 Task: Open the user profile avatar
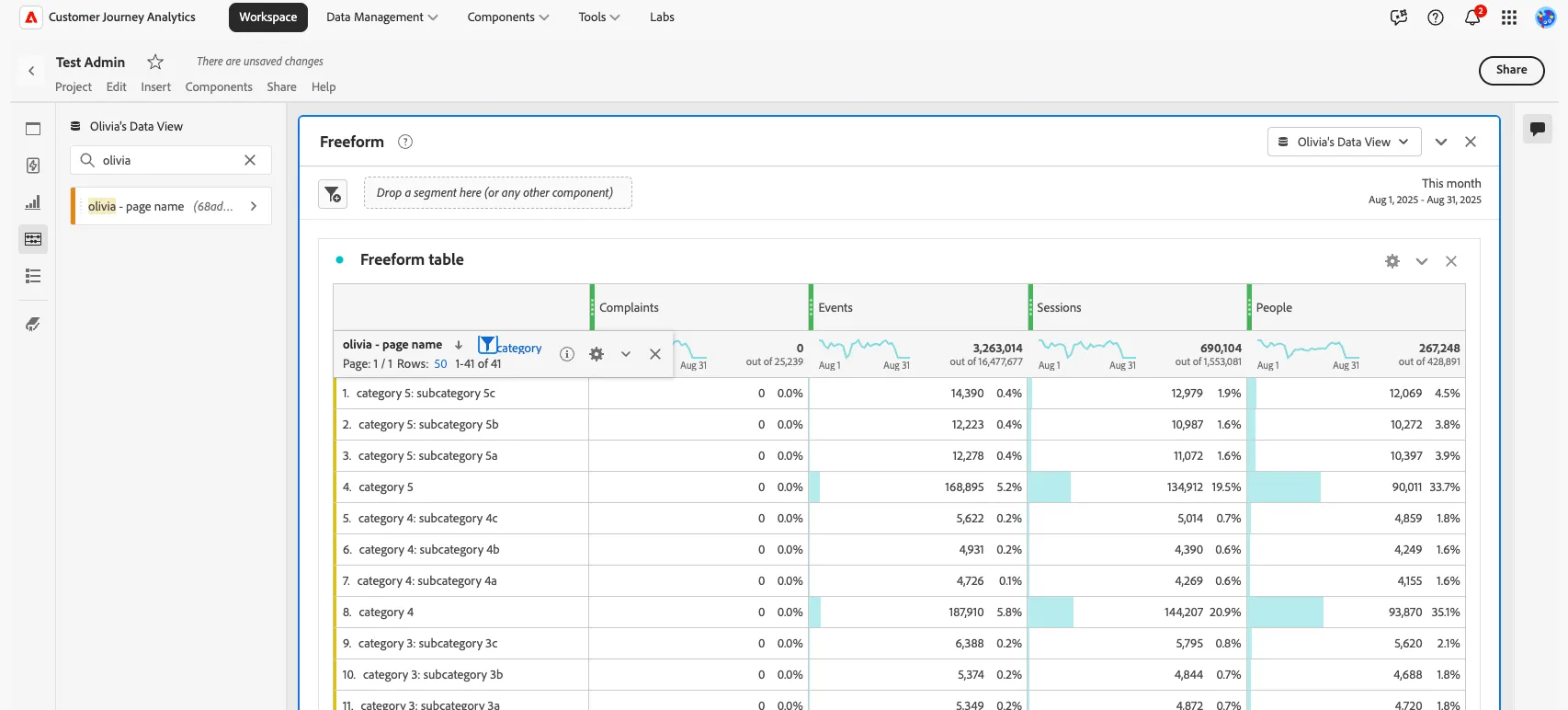coord(1546,17)
